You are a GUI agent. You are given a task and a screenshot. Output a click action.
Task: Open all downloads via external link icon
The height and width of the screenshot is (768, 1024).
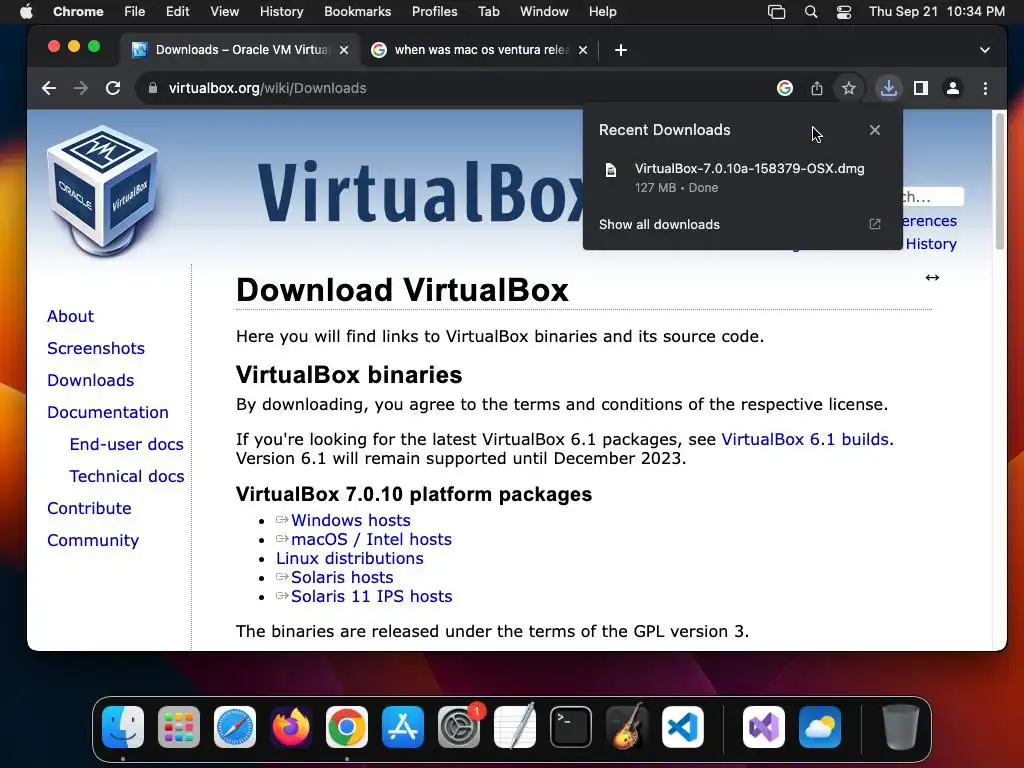(x=874, y=225)
